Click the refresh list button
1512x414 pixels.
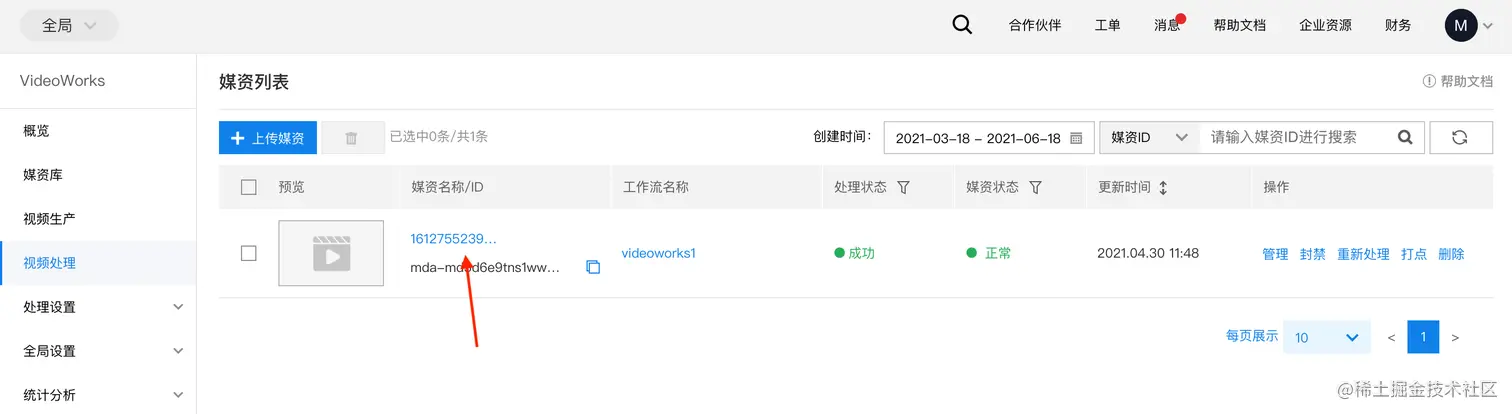point(1461,138)
